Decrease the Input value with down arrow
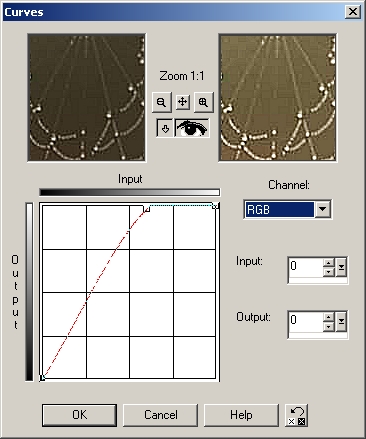Screen dimensions: 366x439 coord(329,272)
